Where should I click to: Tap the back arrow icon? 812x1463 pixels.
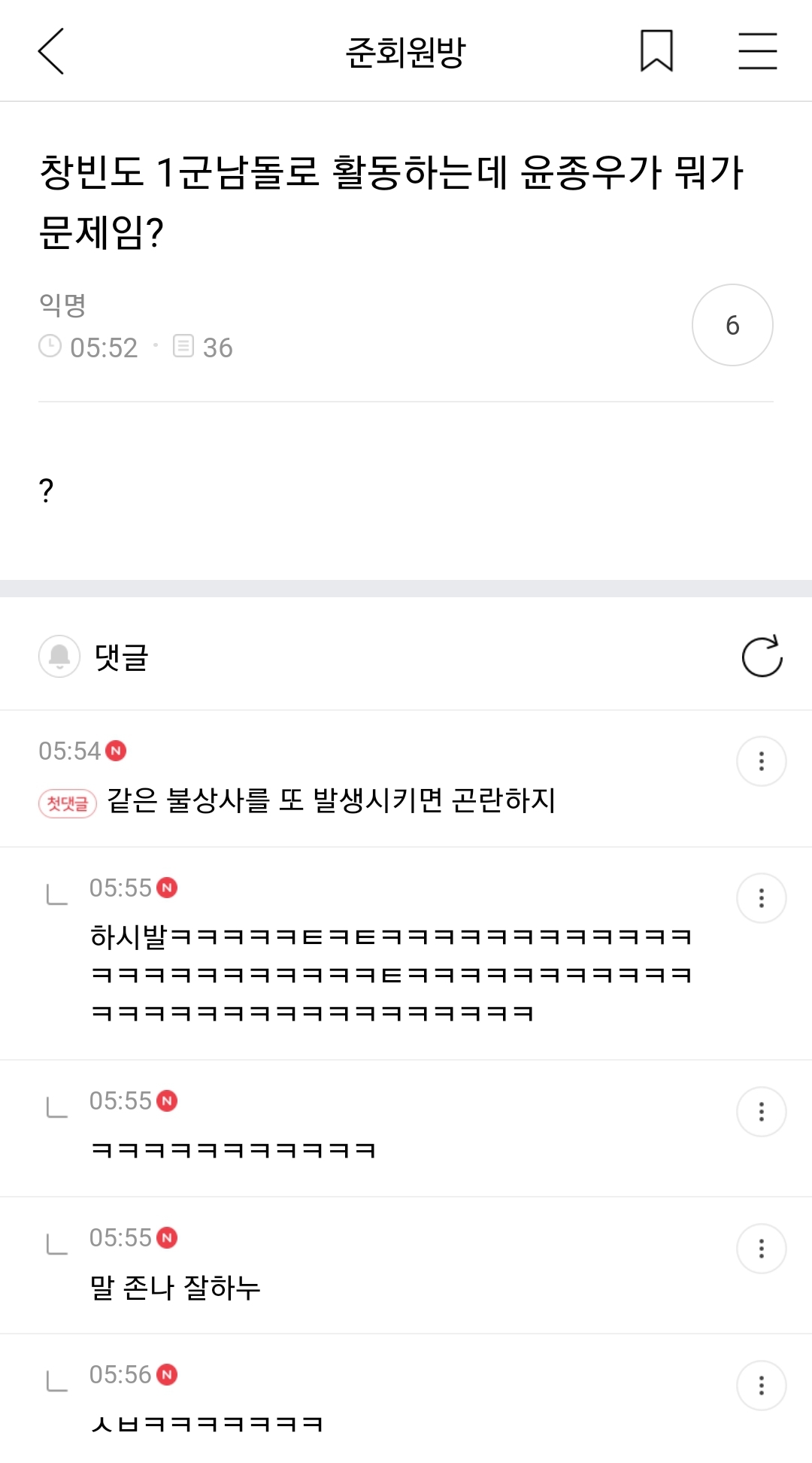(x=51, y=51)
